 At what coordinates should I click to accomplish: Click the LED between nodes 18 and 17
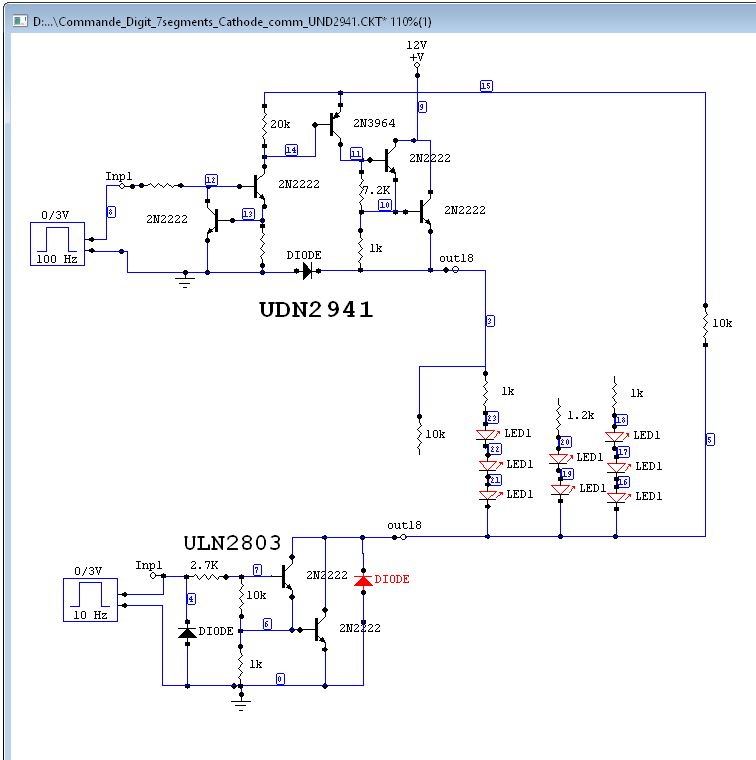(615, 436)
